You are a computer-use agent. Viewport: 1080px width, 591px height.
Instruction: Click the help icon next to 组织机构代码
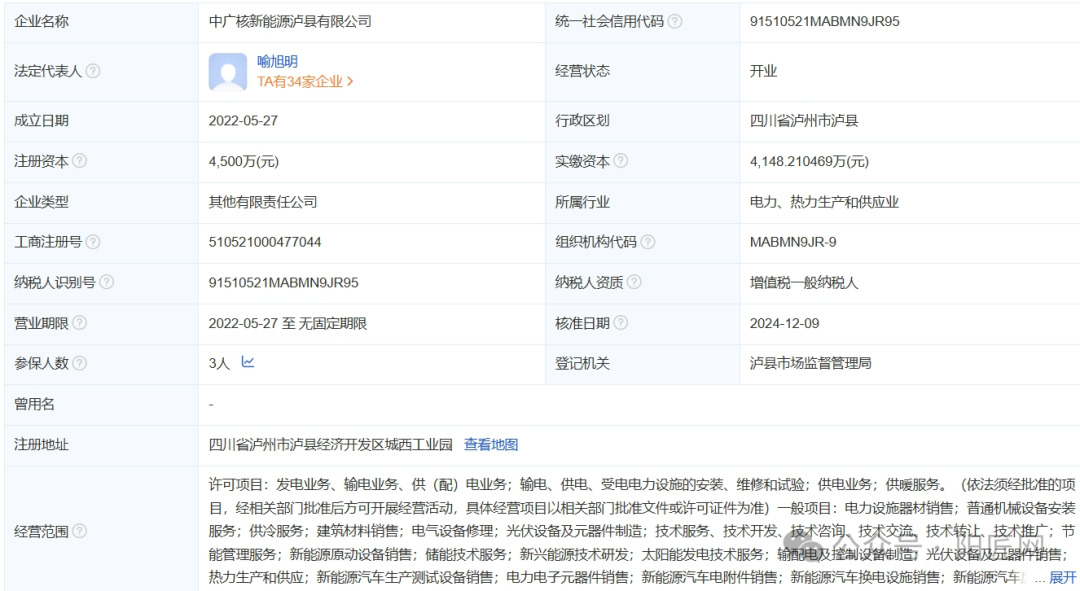(647, 241)
